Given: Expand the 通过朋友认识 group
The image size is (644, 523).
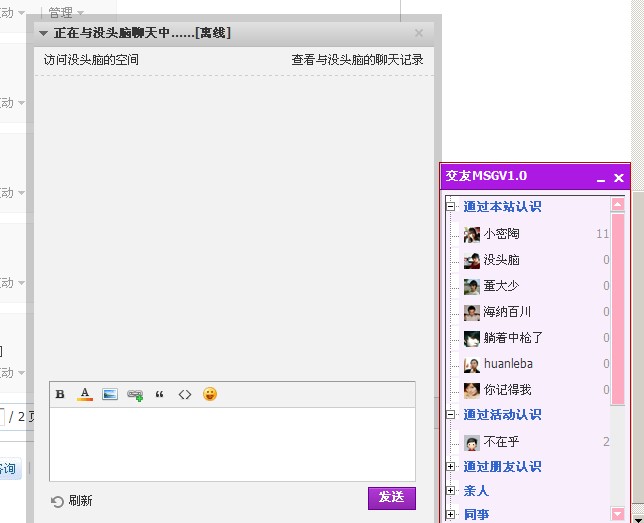Looking at the screenshot, I should [x=451, y=466].
